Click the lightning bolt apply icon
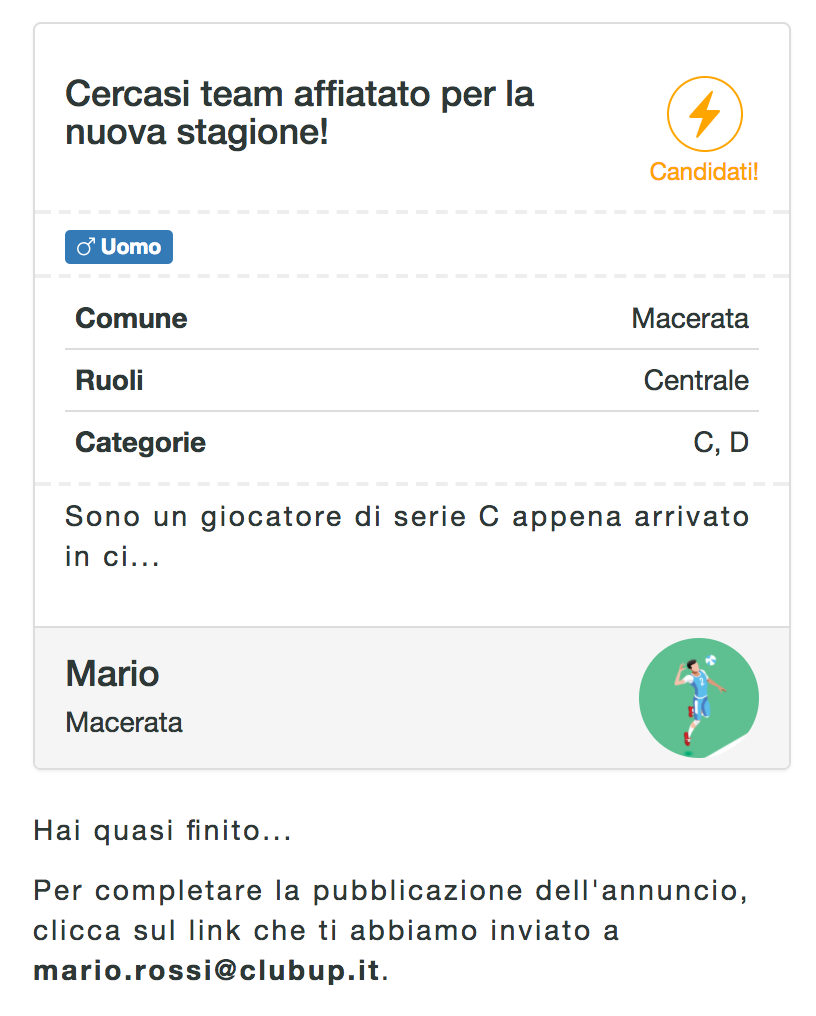 pyautogui.click(x=704, y=114)
